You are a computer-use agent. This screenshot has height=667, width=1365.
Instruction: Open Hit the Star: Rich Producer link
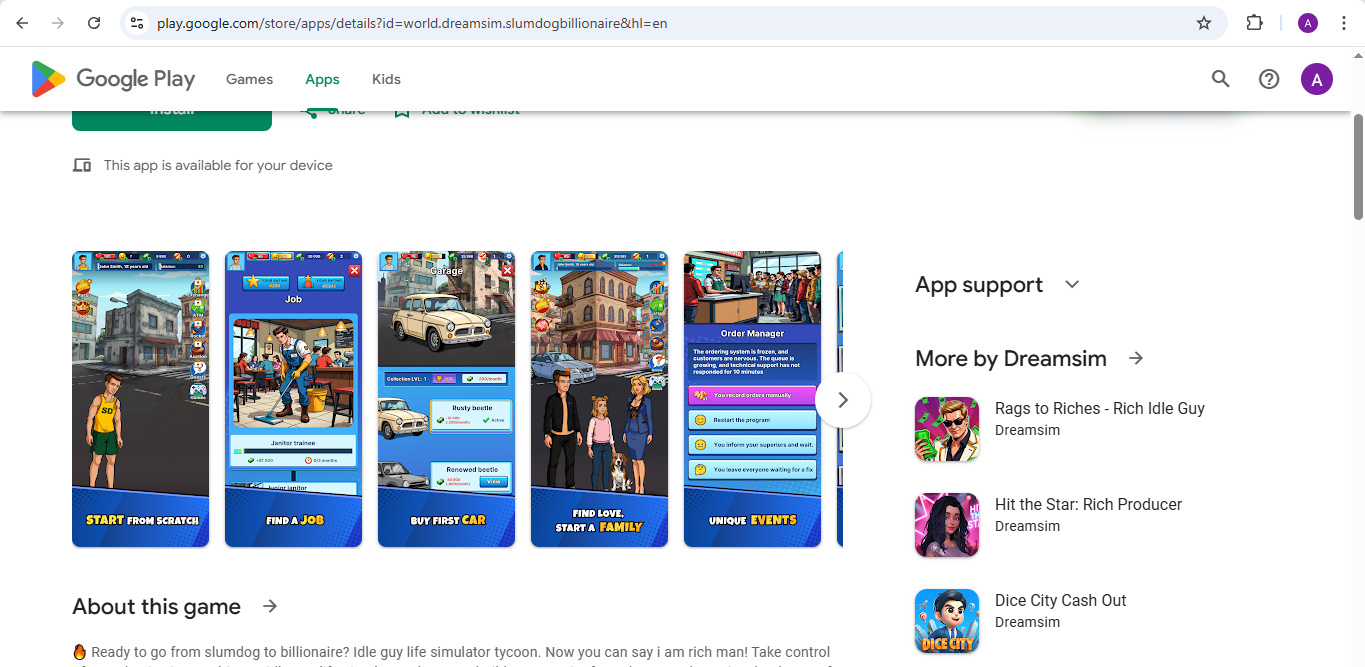pos(1088,504)
